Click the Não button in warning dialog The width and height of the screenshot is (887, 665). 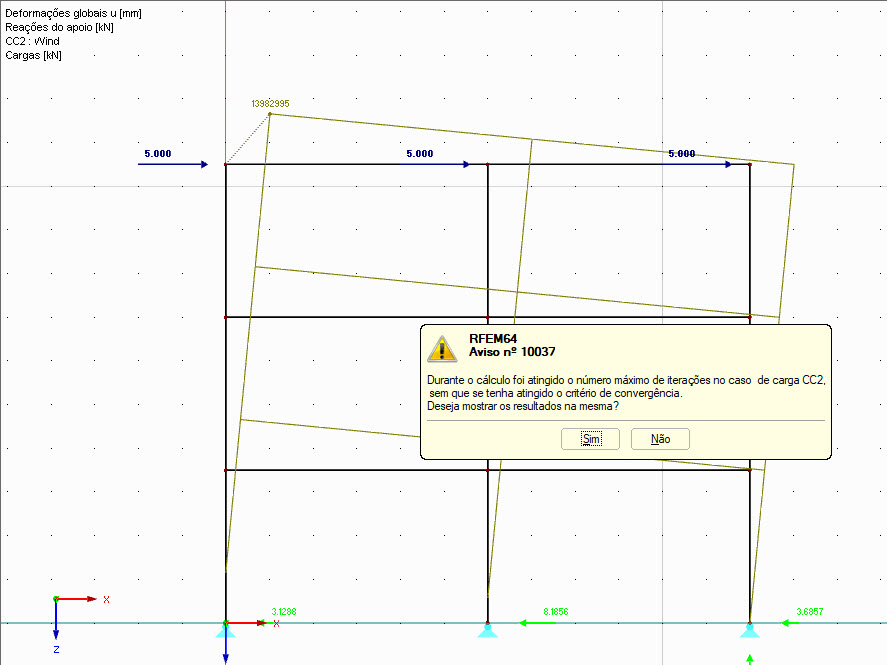[x=660, y=439]
